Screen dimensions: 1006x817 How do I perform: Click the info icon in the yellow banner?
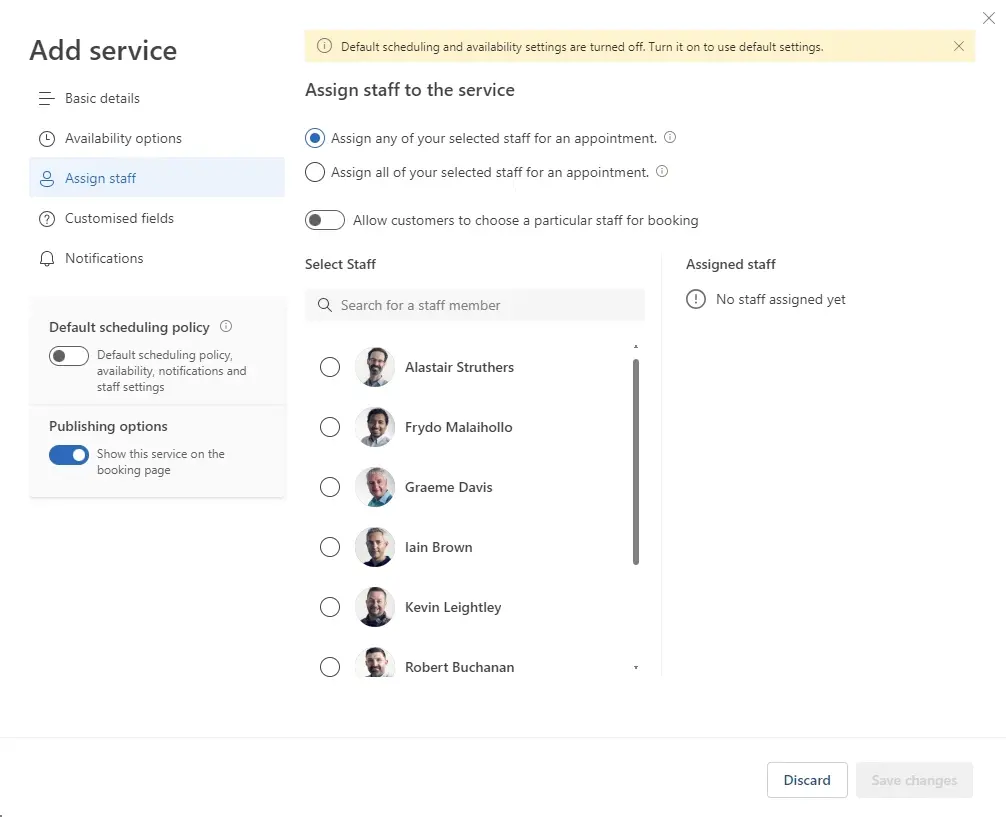pyautogui.click(x=324, y=46)
